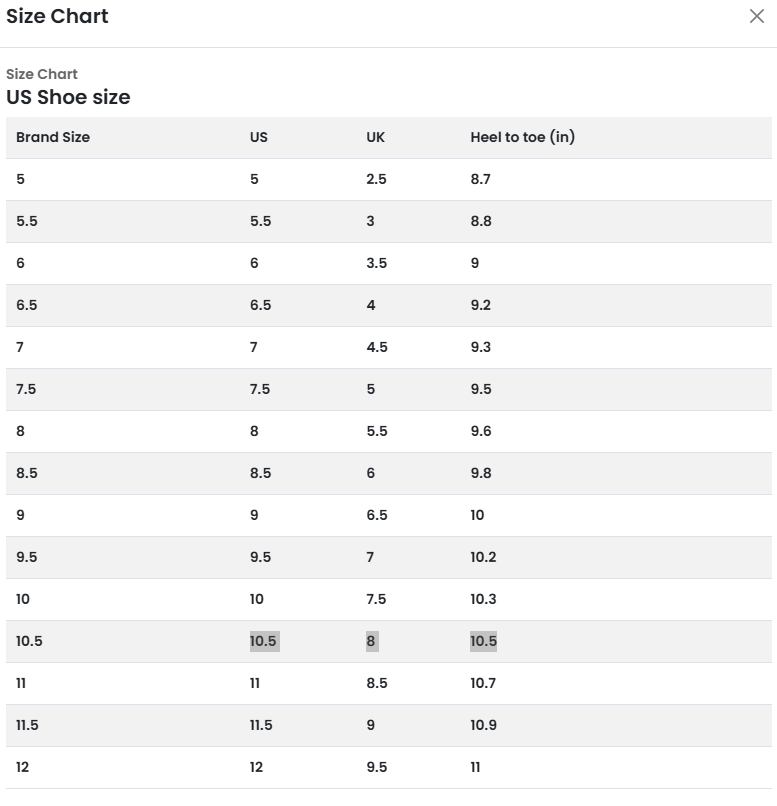Click the Brand Size column header
777x806 pixels.
point(53,137)
